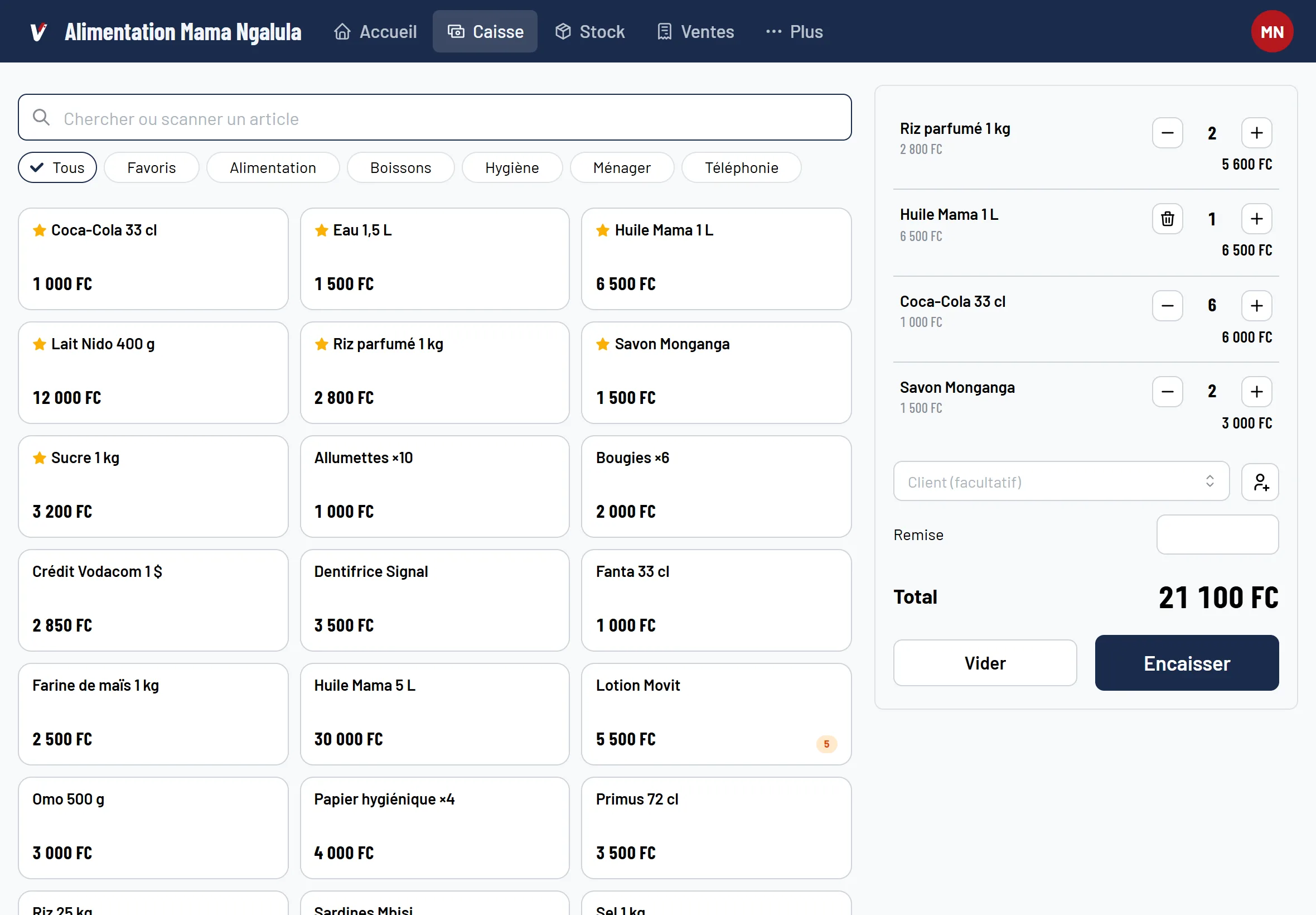1316x915 pixels.
Task: Add Huile Mama 5 L product card
Action: point(434,714)
